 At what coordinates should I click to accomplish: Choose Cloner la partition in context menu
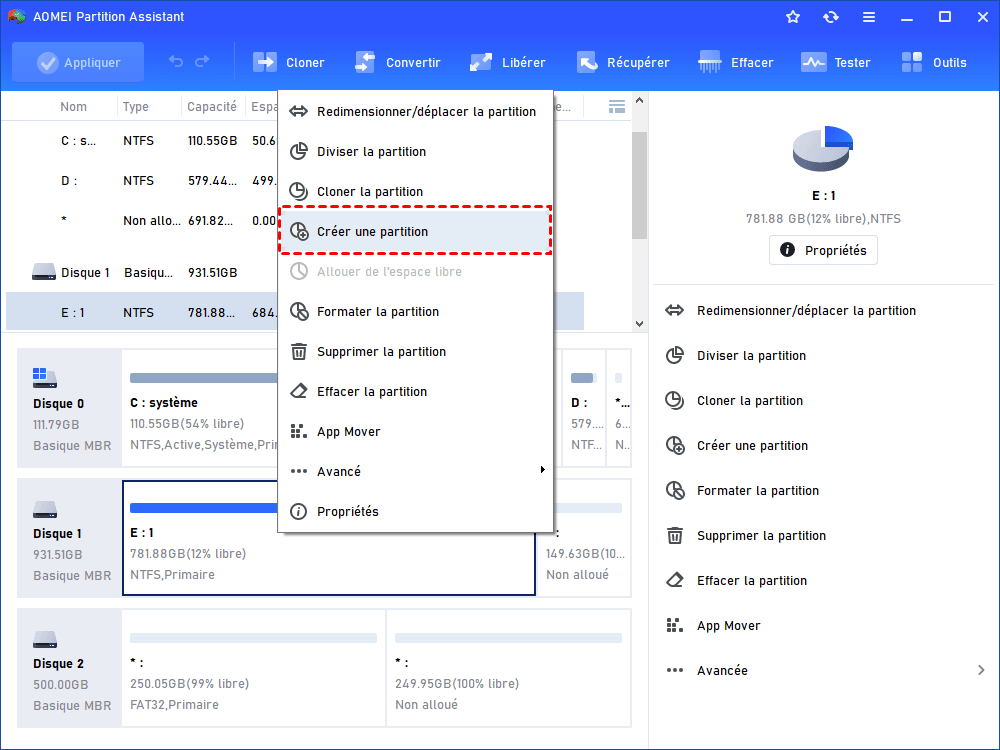[415, 191]
